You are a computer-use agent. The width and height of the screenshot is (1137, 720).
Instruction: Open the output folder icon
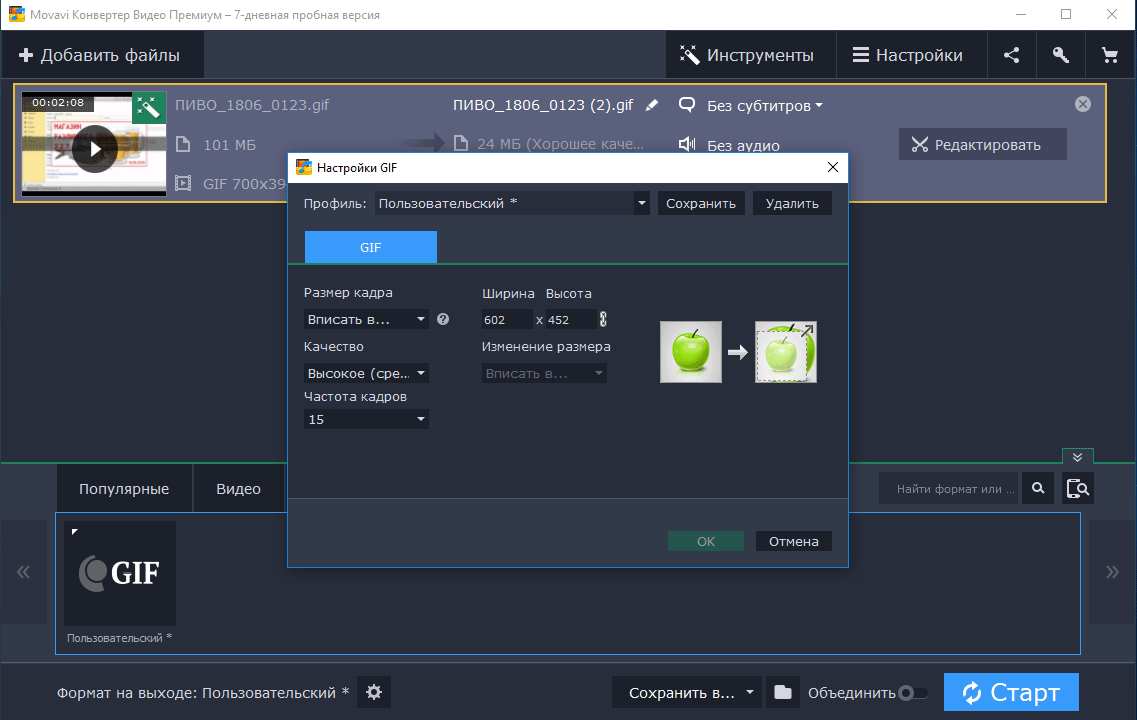[x=782, y=692]
